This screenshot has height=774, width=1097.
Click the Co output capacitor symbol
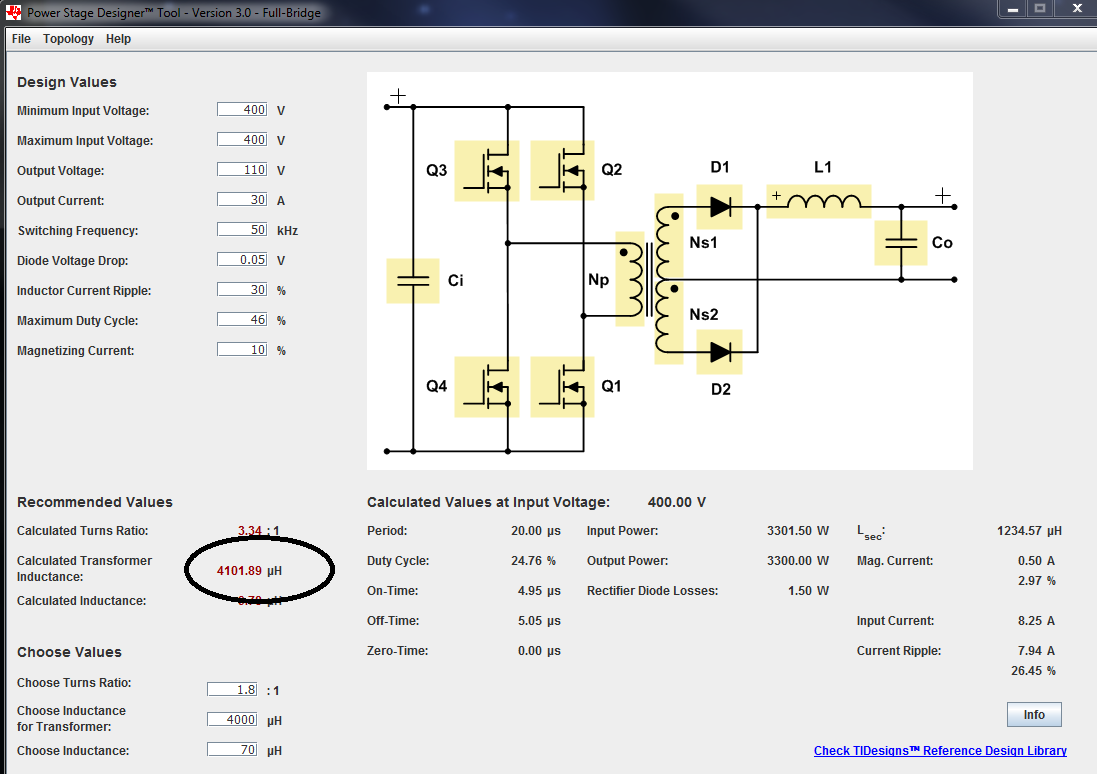coord(901,243)
